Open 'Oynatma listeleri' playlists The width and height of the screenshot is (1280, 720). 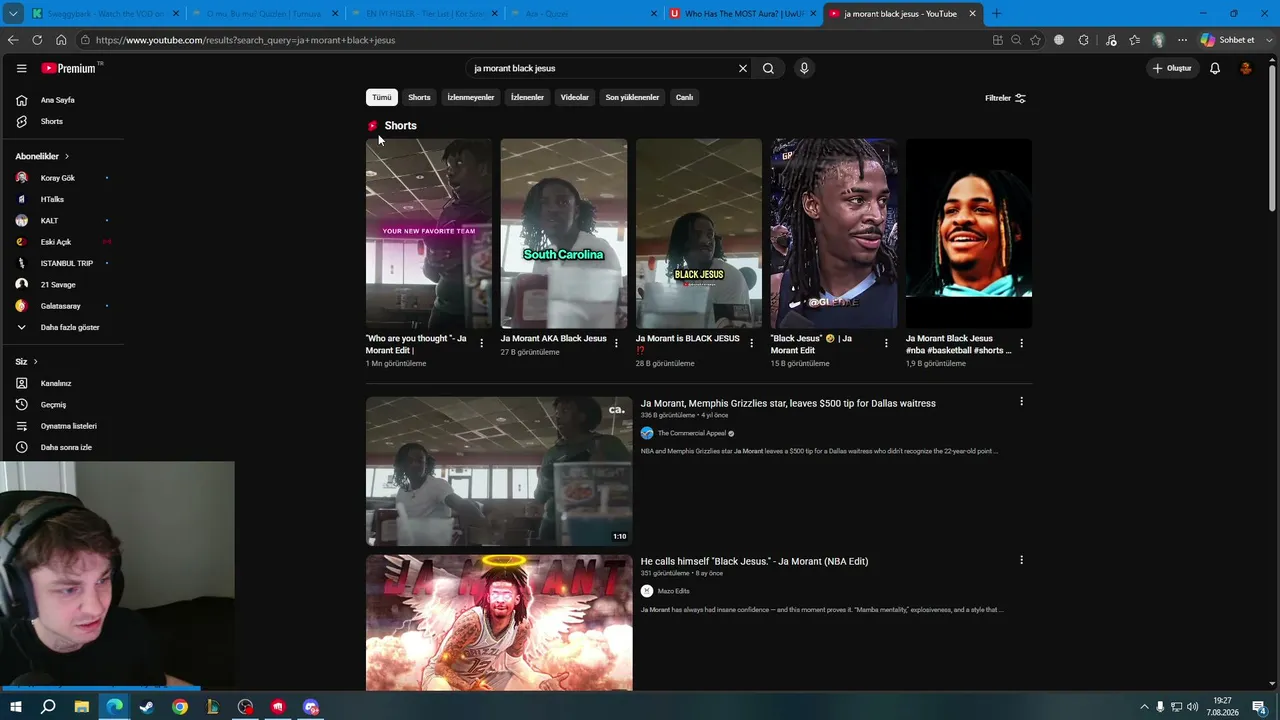[62, 426]
